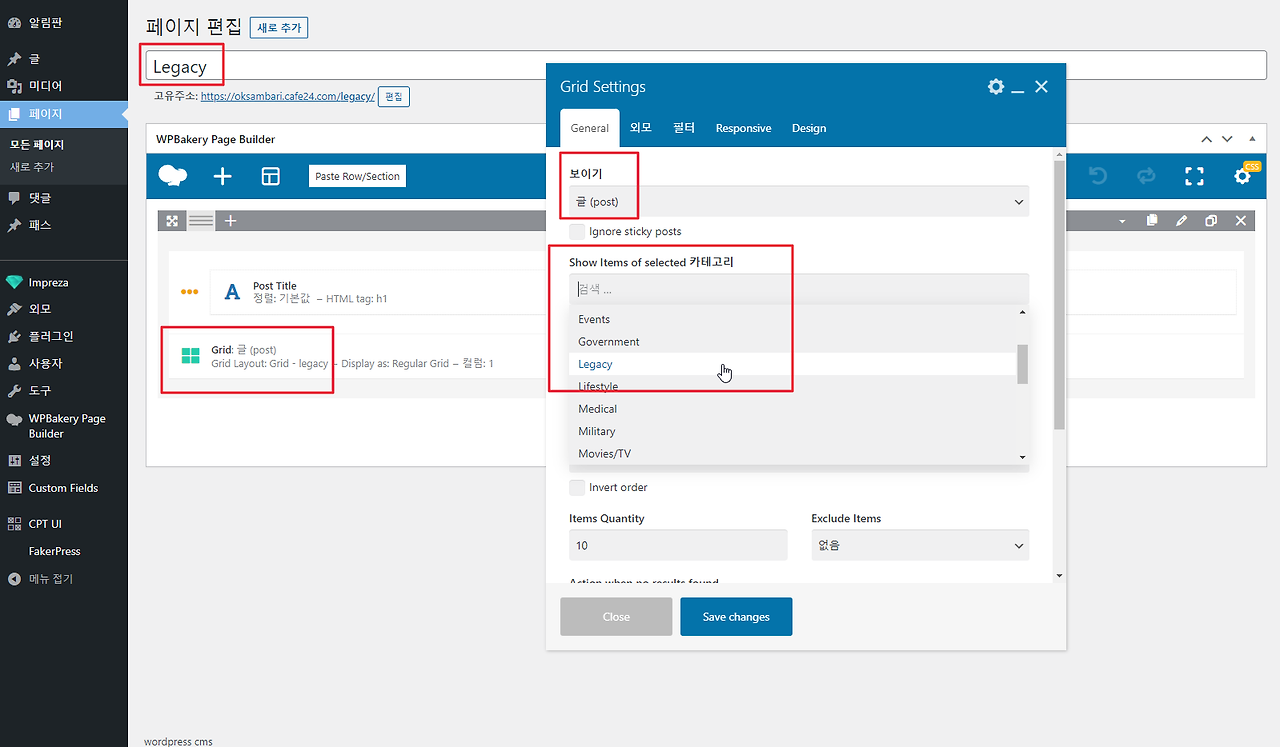1280x747 pixels.
Task: Open Custom Fields menu
Action: pyautogui.click(x=64, y=488)
